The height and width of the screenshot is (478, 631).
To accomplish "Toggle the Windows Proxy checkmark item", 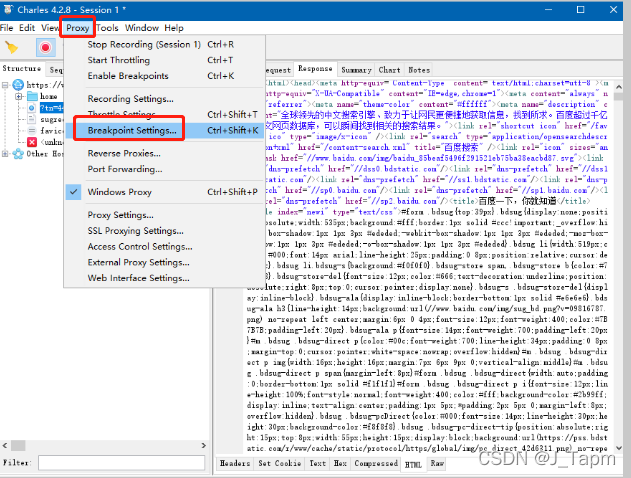I will tap(164, 192).
